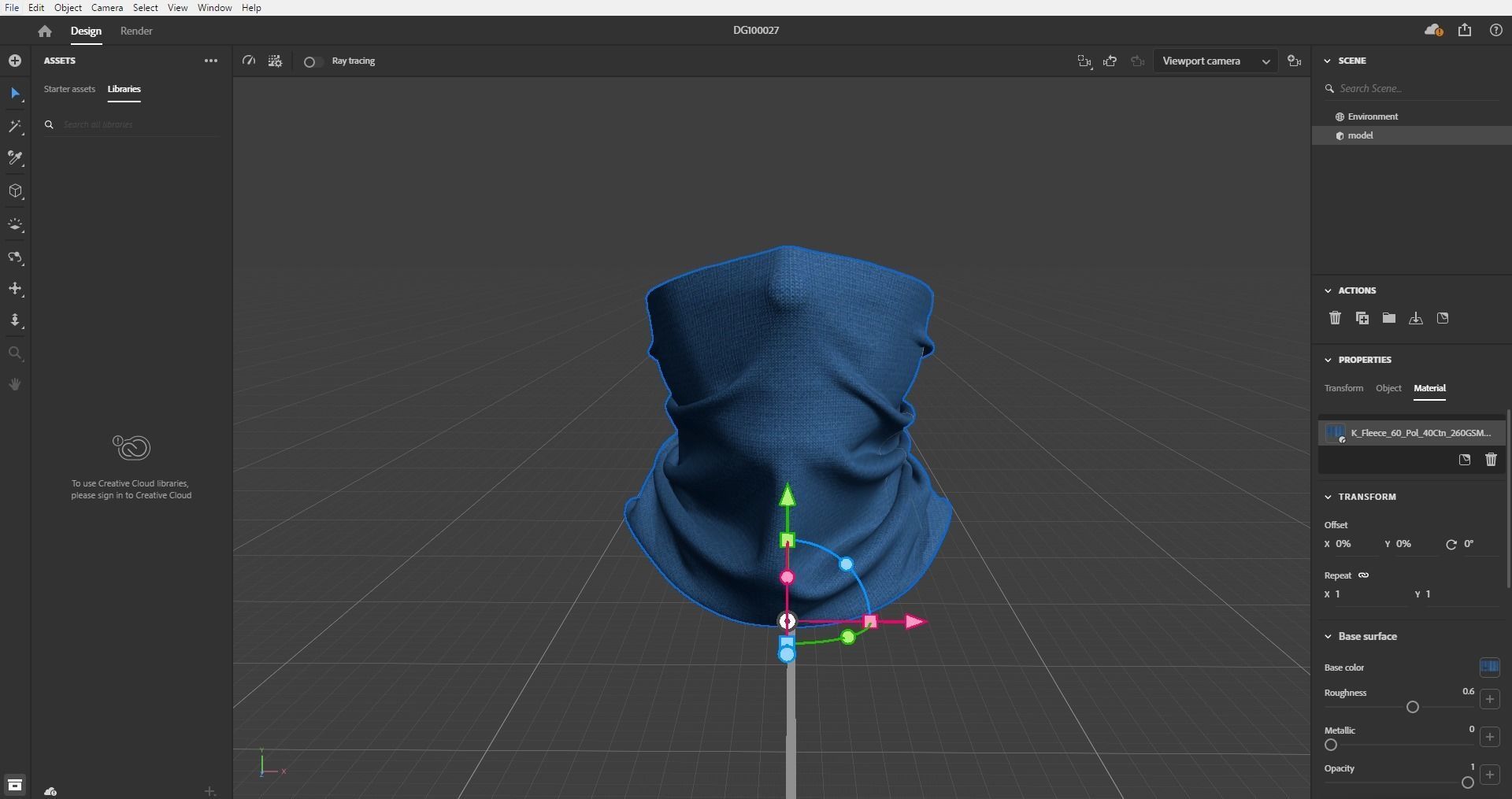Click Move to ground icon in Actions
The image size is (1512, 799).
point(1416,318)
